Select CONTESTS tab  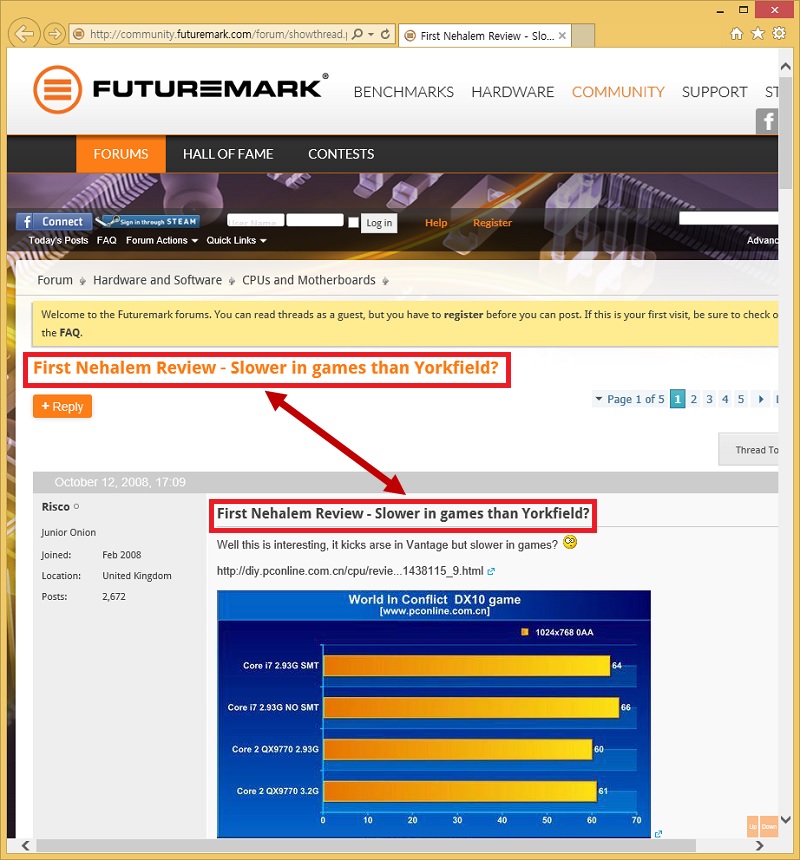point(341,154)
